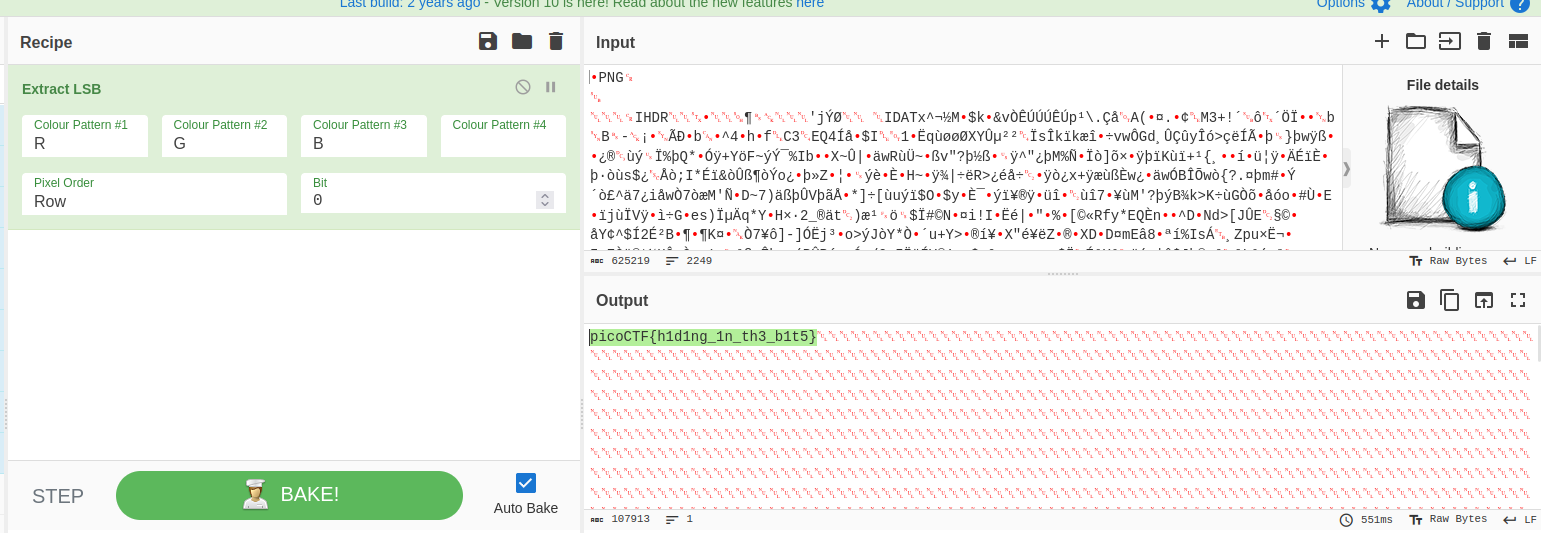Open a folder as input
This screenshot has width=1541, height=533.
click(1415, 41)
